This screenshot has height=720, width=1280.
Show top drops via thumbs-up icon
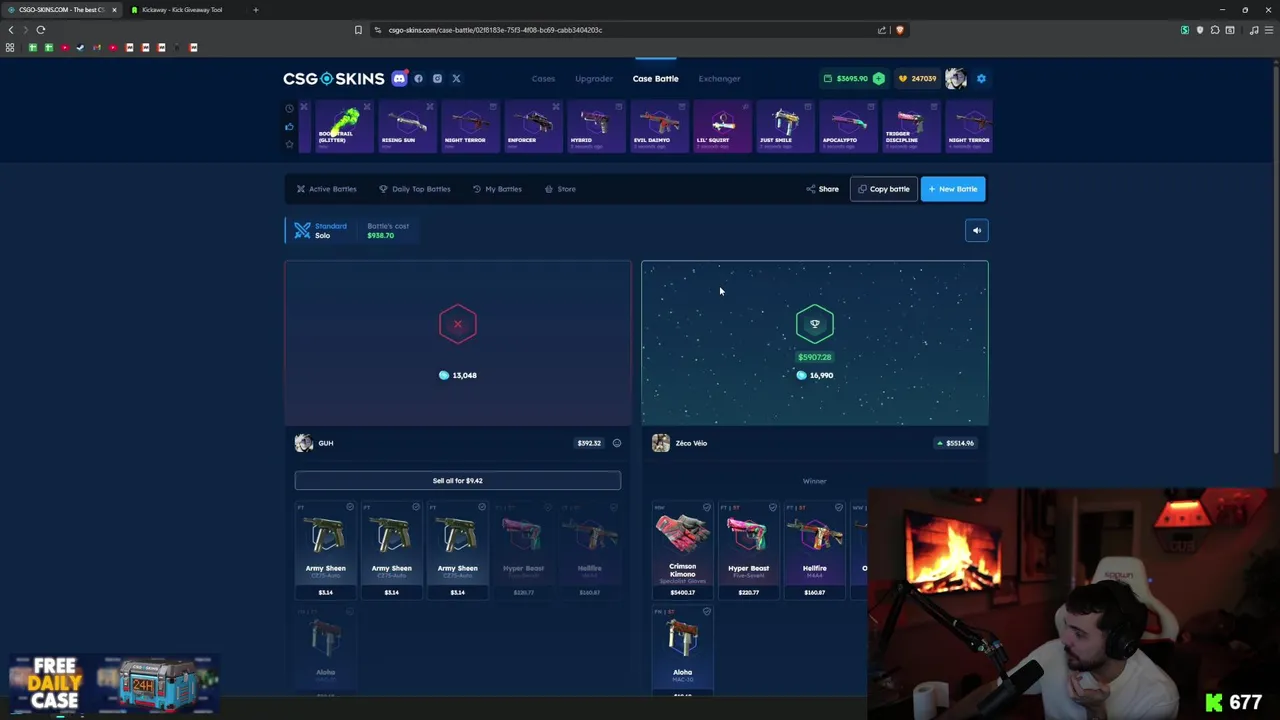290,126
